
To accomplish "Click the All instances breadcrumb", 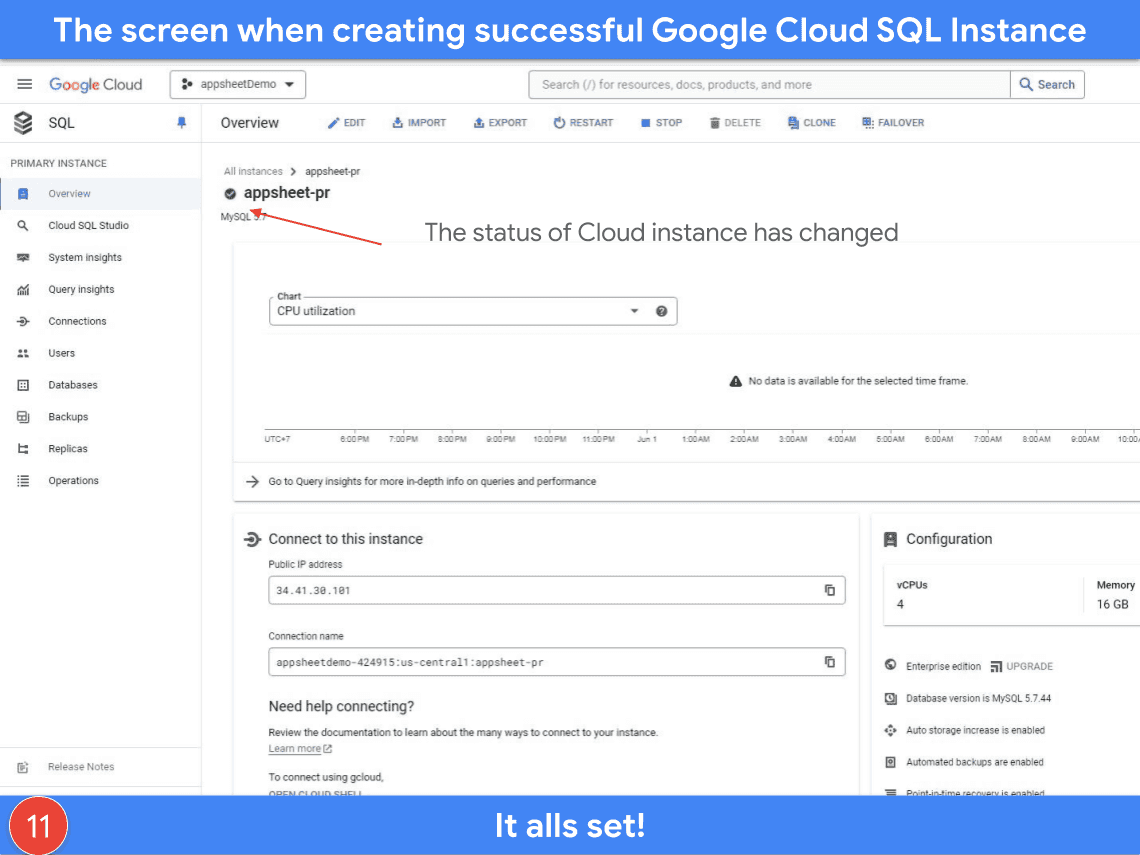I will (x=253, y=172).
